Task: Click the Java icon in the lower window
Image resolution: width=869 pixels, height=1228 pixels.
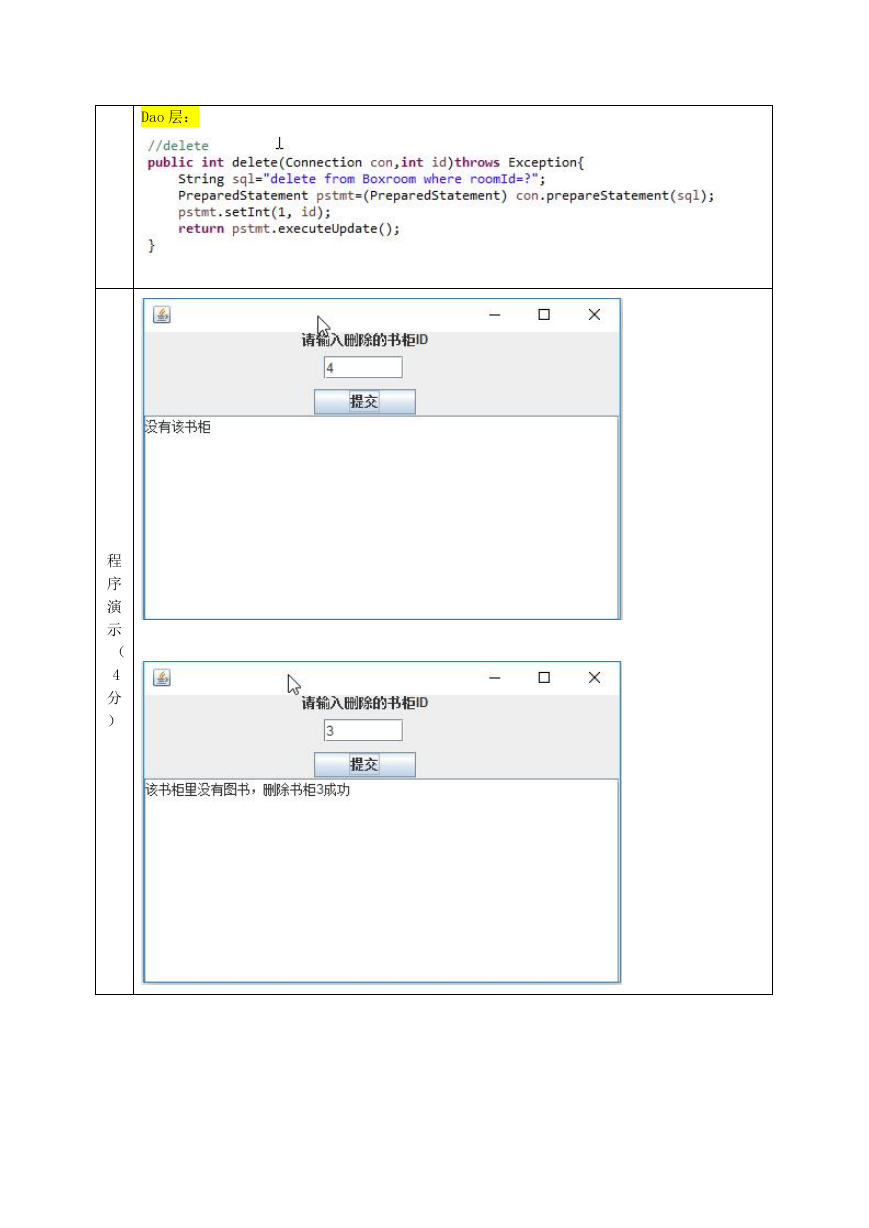Action: 162,678
